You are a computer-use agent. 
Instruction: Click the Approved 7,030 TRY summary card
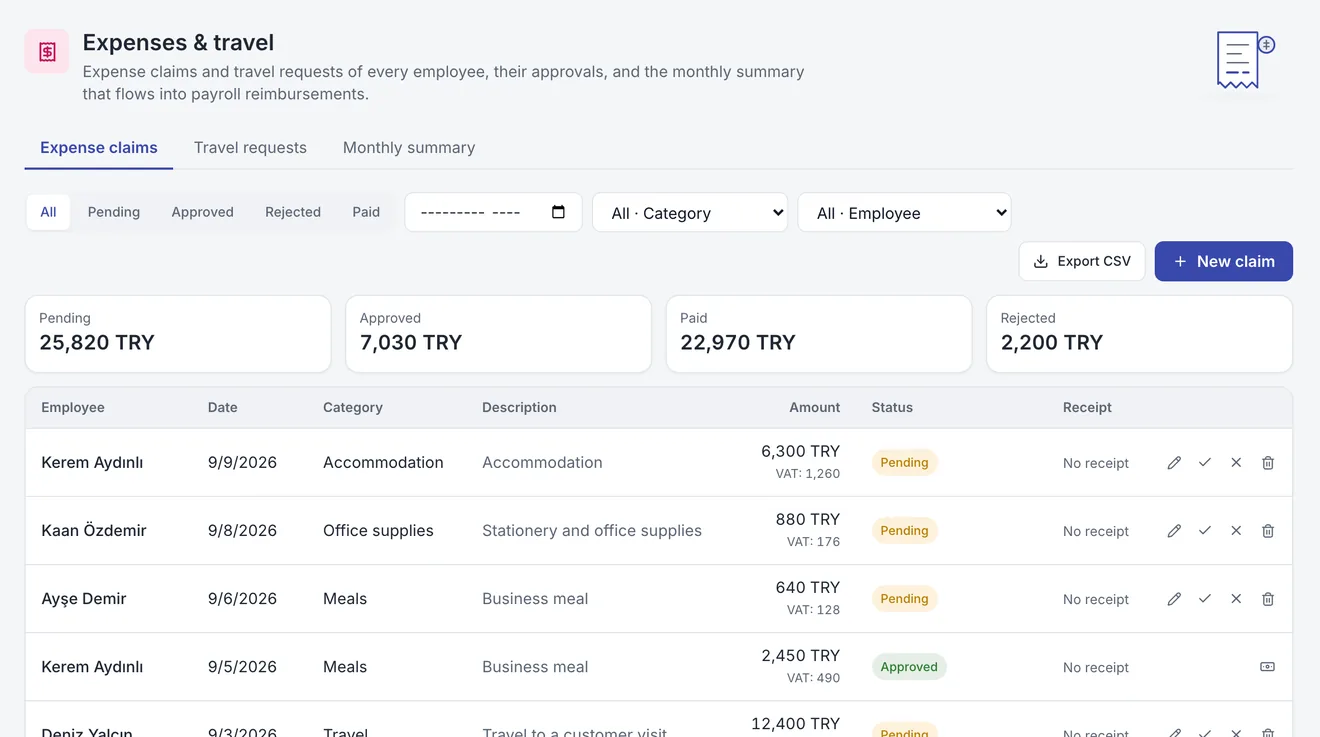pyautogui.click(x=498, y=334)
